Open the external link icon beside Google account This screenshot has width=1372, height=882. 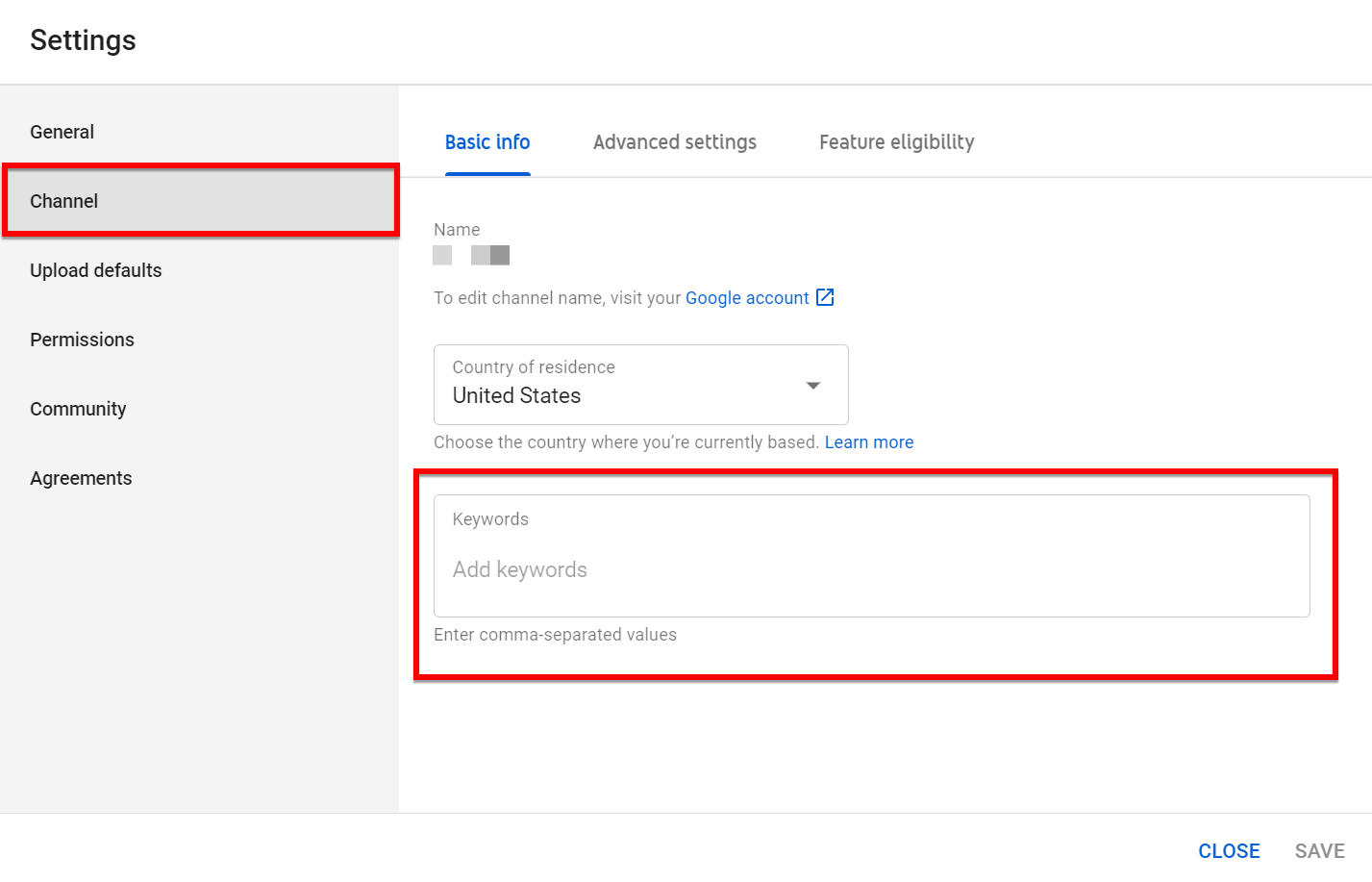[x=825, y=297]
